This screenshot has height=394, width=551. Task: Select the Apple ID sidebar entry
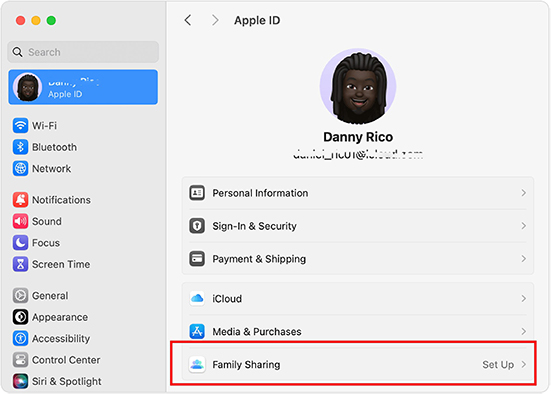(x=83, y=87)
